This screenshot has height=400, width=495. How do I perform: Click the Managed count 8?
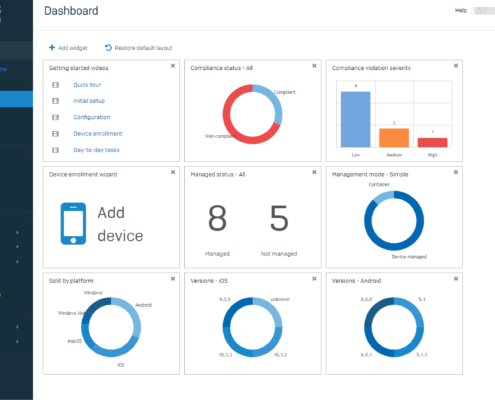click(x=217, y=218)
